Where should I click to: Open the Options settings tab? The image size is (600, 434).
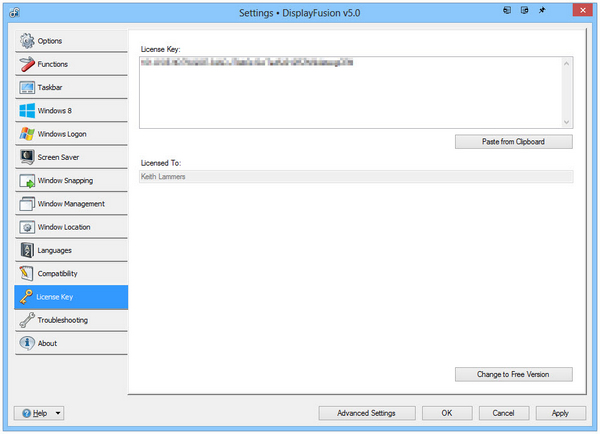coord(71,41)
